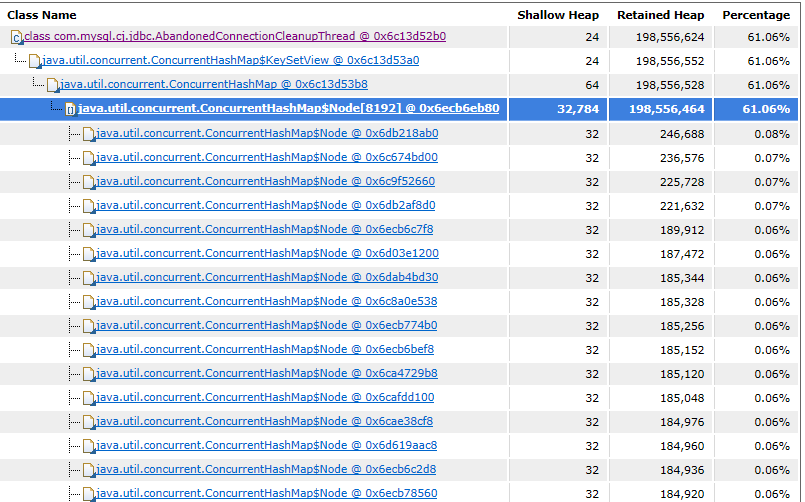Open node link @ 0x6c9f52660
The width and height of the screenshot is (805, 502).
tap(265, 181)
